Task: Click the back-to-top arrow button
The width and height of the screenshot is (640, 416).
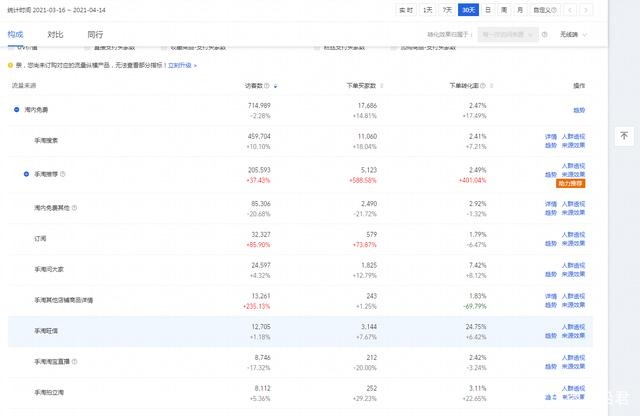Action: [624, 136]
